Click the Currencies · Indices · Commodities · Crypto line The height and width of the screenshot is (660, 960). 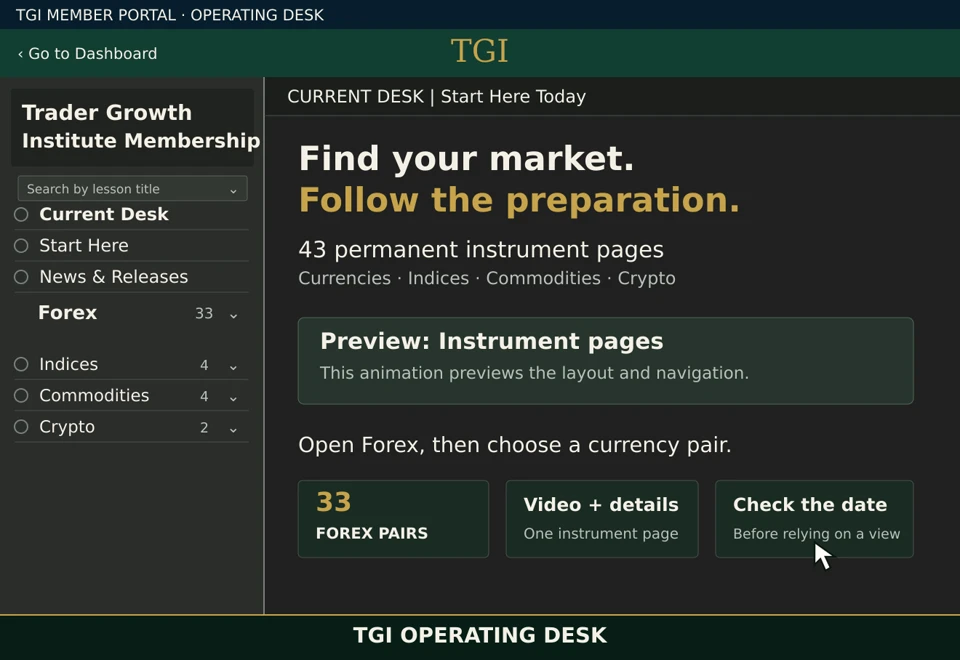[487, 278]
